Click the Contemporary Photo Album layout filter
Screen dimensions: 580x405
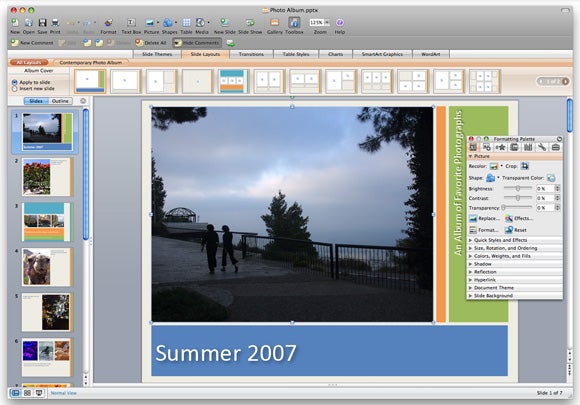tap(91, 63)
